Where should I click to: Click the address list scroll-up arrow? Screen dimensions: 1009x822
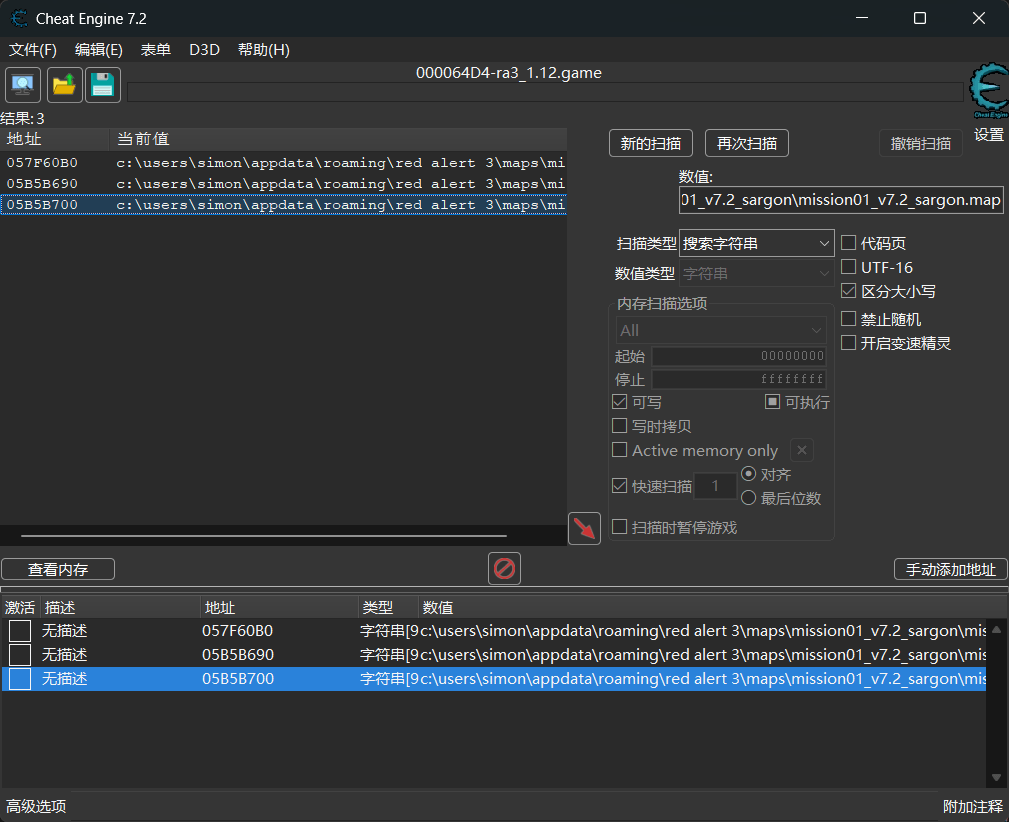(x=996, y=630)
